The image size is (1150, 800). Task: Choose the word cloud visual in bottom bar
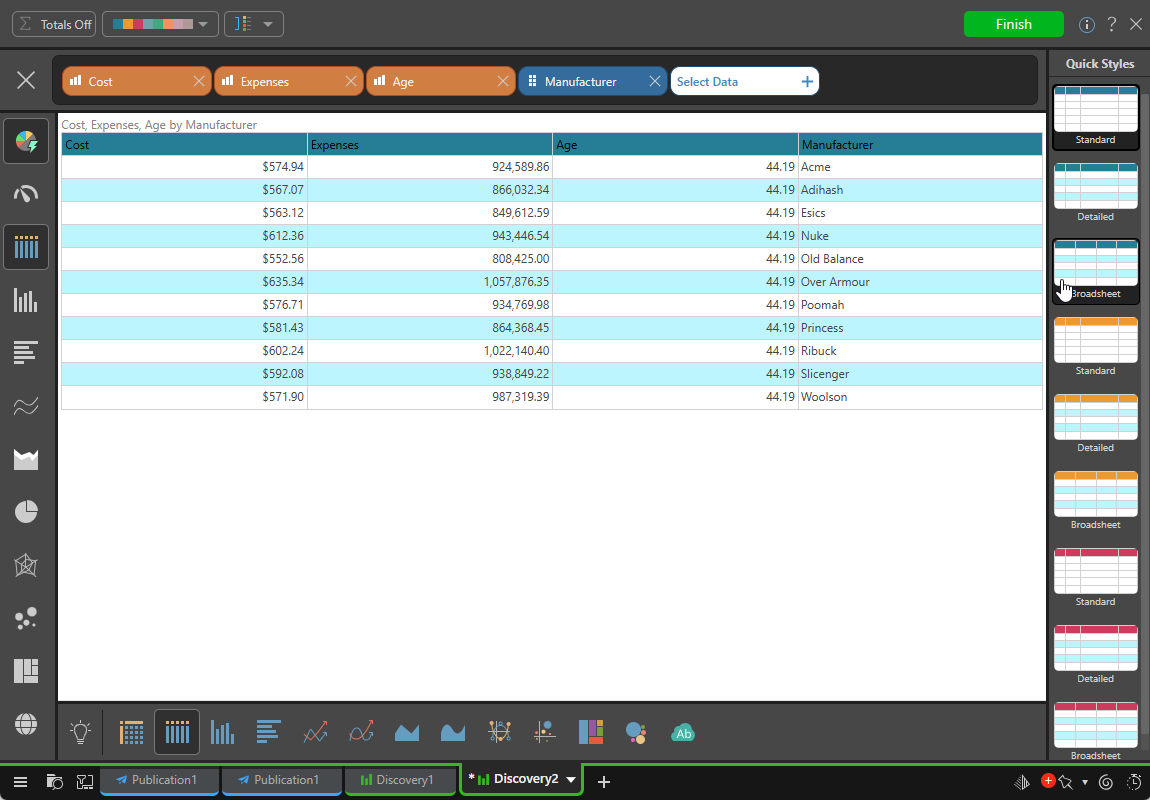683,732
